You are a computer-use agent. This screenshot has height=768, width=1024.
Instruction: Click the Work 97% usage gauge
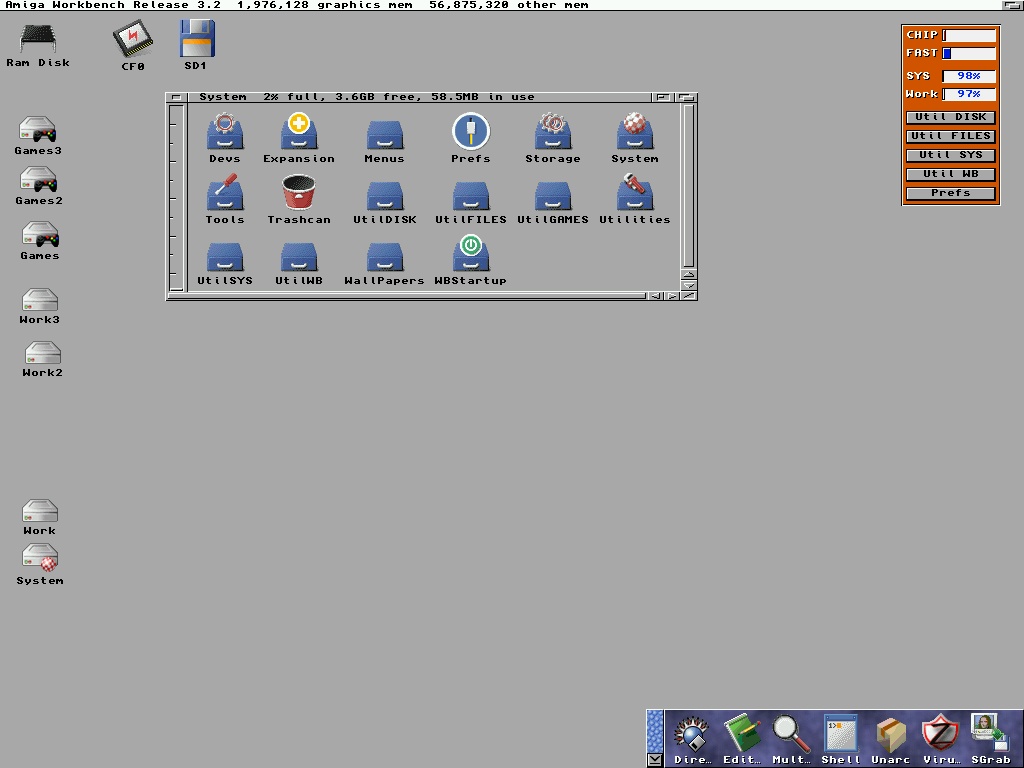pos(969,95)
